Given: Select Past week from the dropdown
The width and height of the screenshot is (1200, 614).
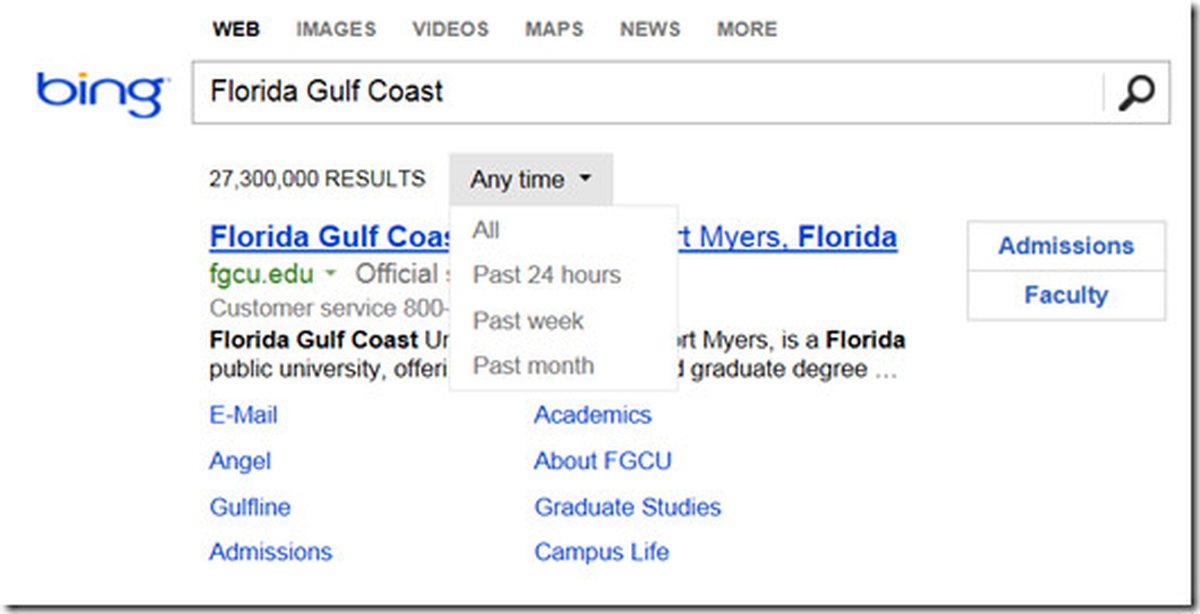Looking at the screenshot, I should (529, 321).
